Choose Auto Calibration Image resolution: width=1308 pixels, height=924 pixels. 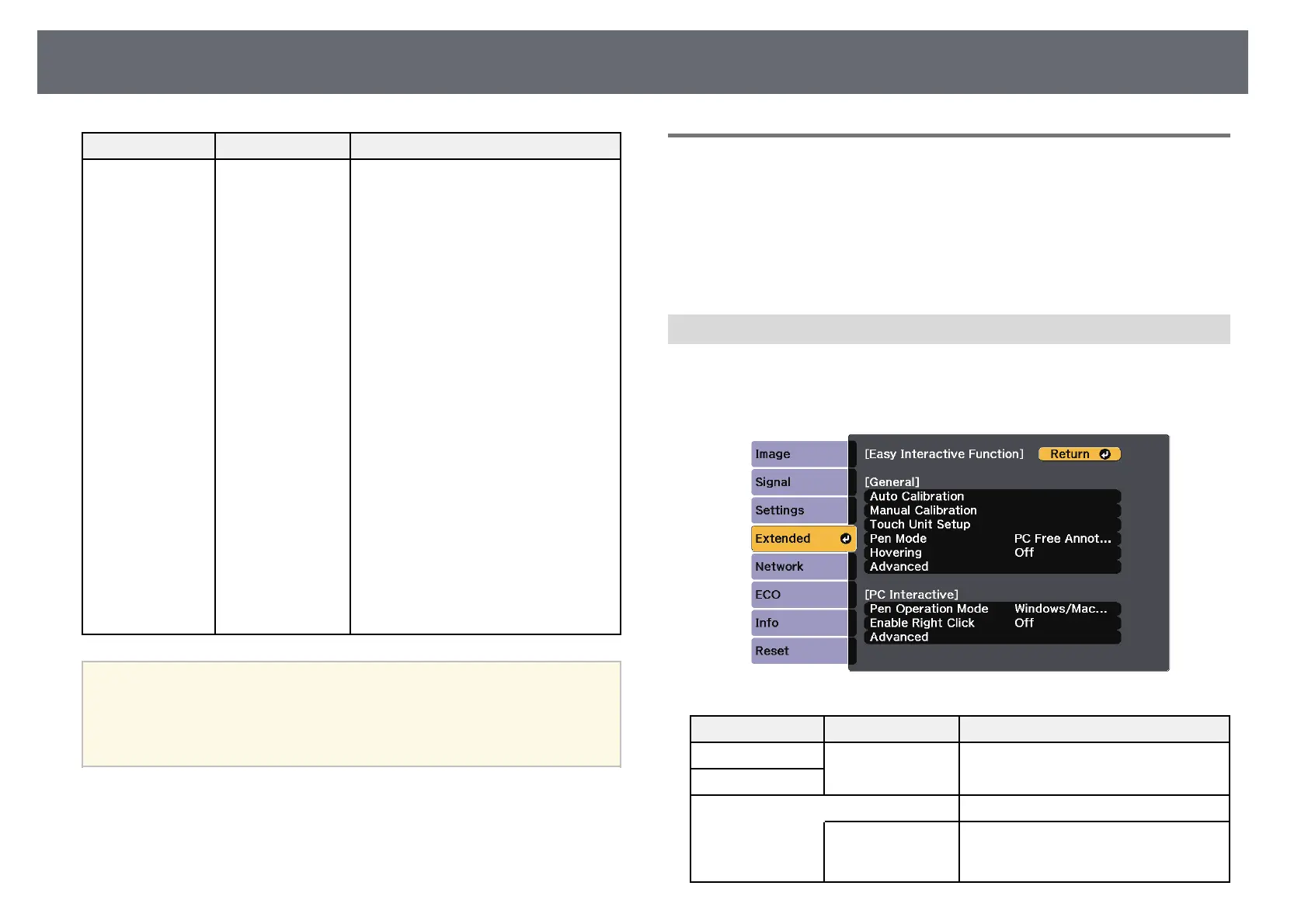click(x=992, y=496)
